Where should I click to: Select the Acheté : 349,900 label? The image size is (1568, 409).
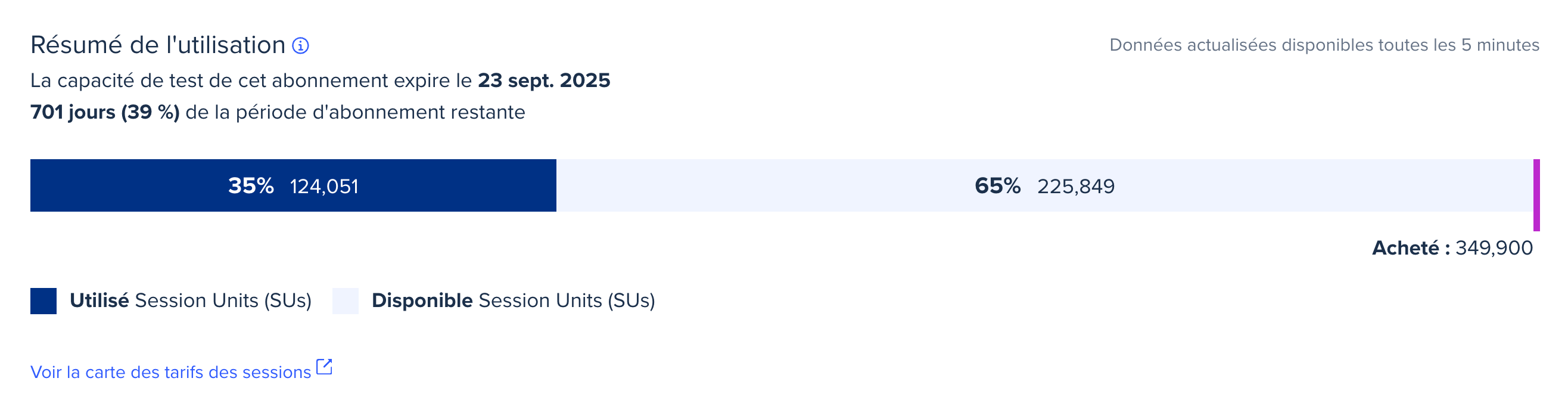pyautogui.click(x=1452, y=248)
